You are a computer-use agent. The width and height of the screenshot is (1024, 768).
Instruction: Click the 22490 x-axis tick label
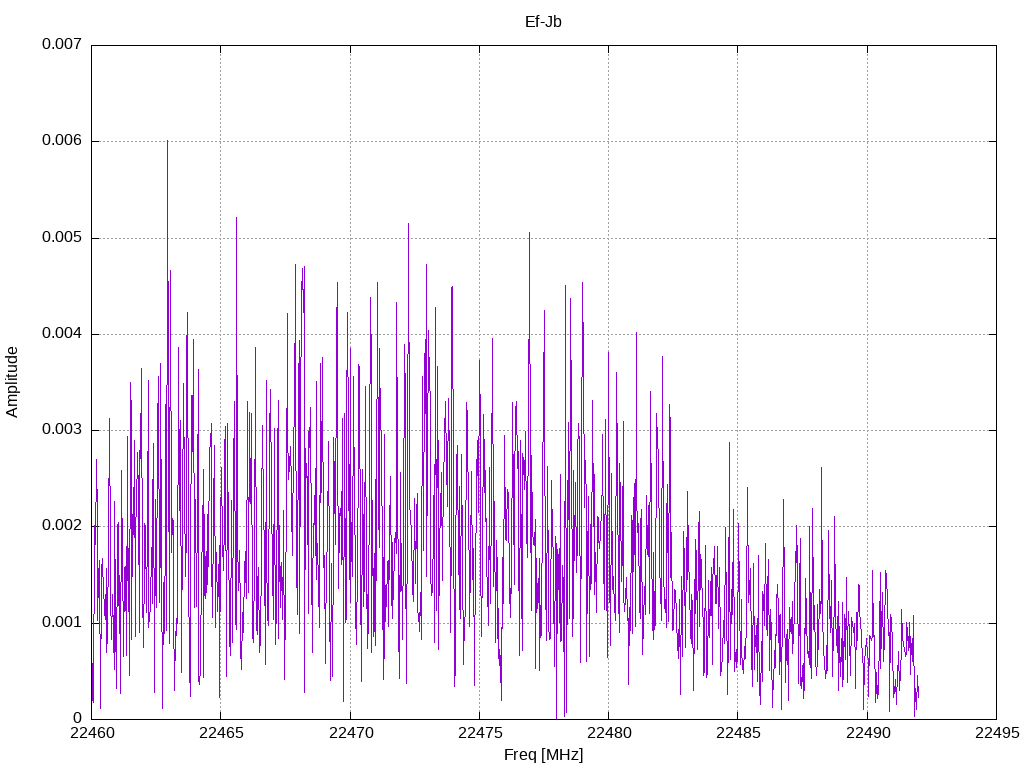pyautogui.click(x=868, y=733)
